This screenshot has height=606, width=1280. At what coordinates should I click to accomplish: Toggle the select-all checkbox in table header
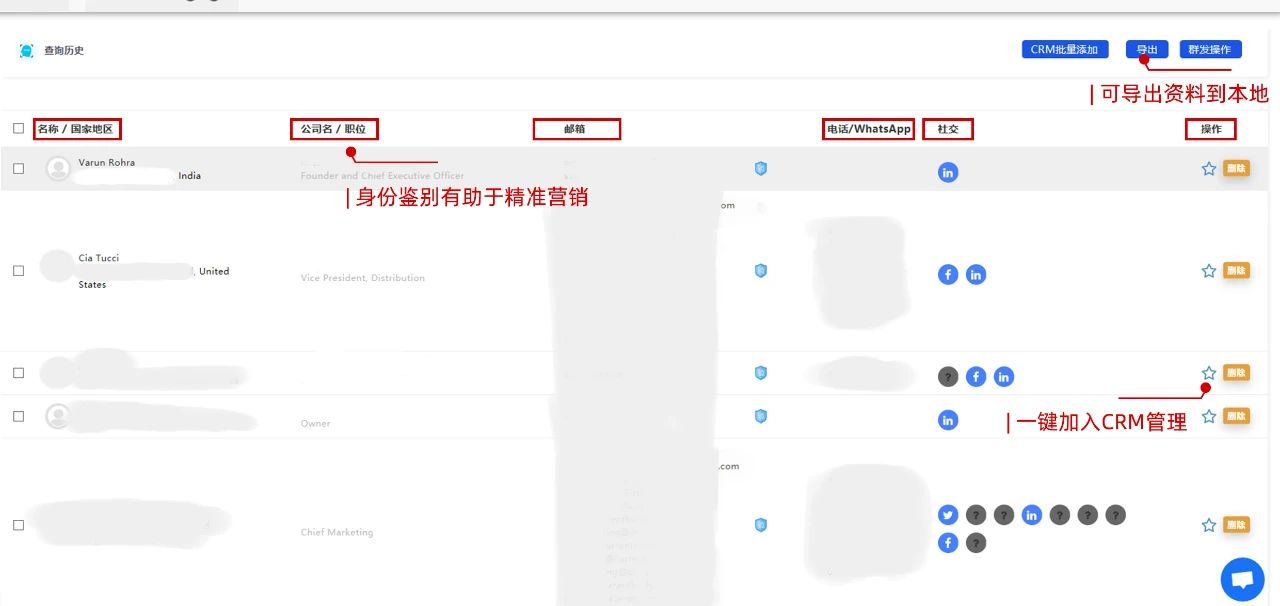pos(18,129)
